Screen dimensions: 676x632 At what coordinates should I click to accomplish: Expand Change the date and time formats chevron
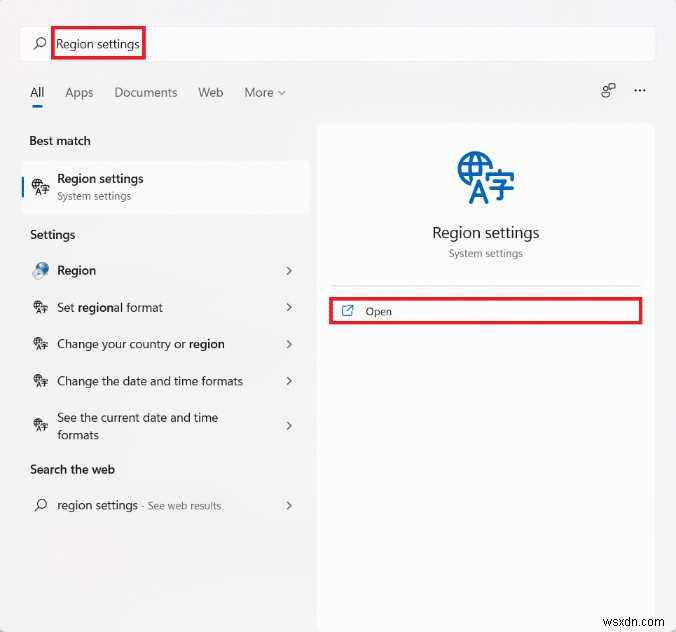(289, 381)
